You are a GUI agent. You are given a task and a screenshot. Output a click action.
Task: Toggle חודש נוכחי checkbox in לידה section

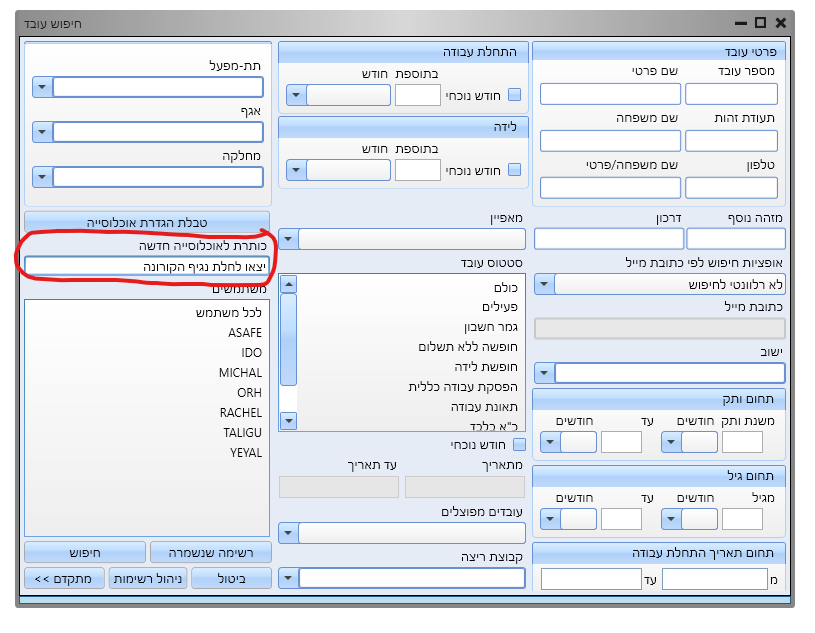click(516, 170)
